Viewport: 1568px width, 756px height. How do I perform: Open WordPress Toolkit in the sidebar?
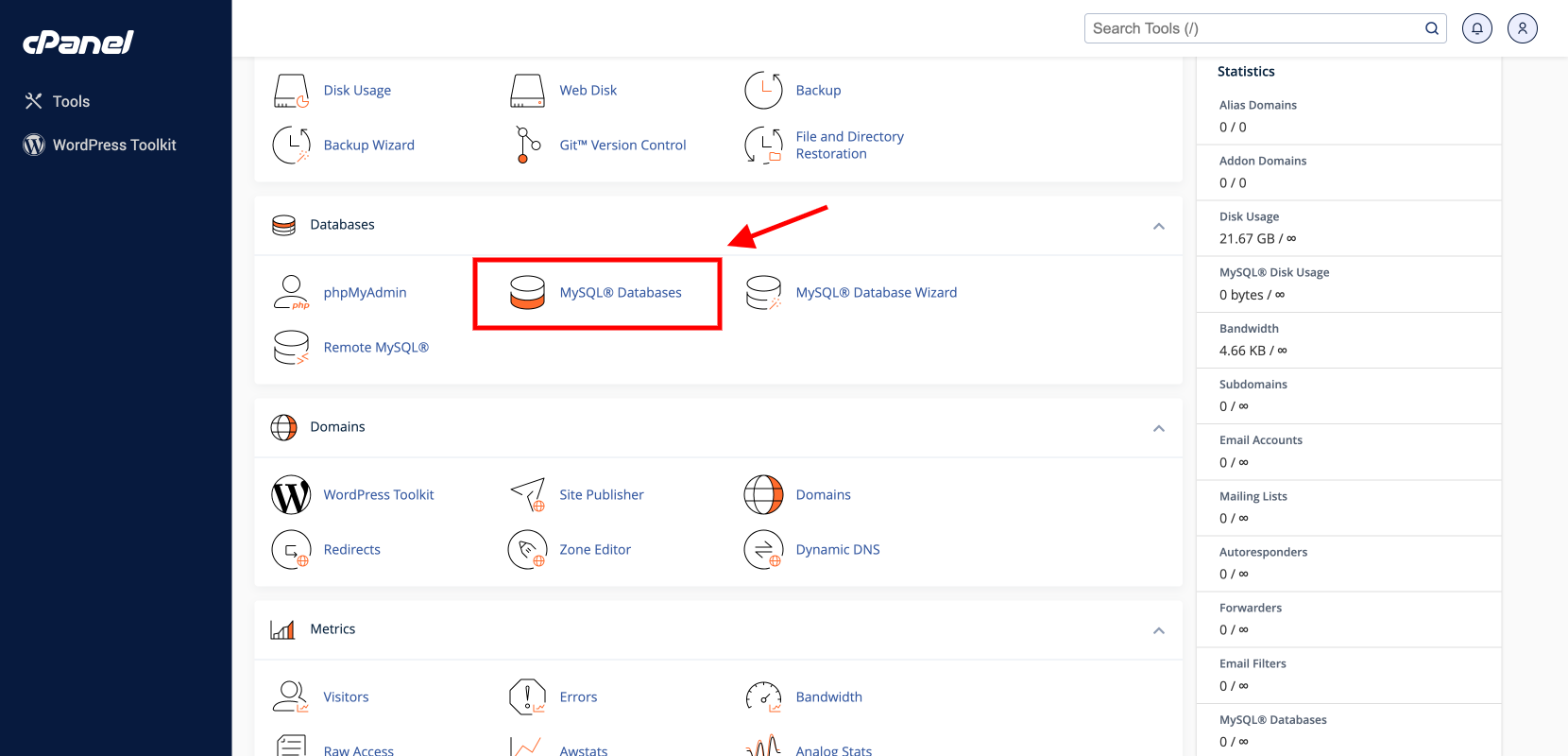(x=100, y=145)
